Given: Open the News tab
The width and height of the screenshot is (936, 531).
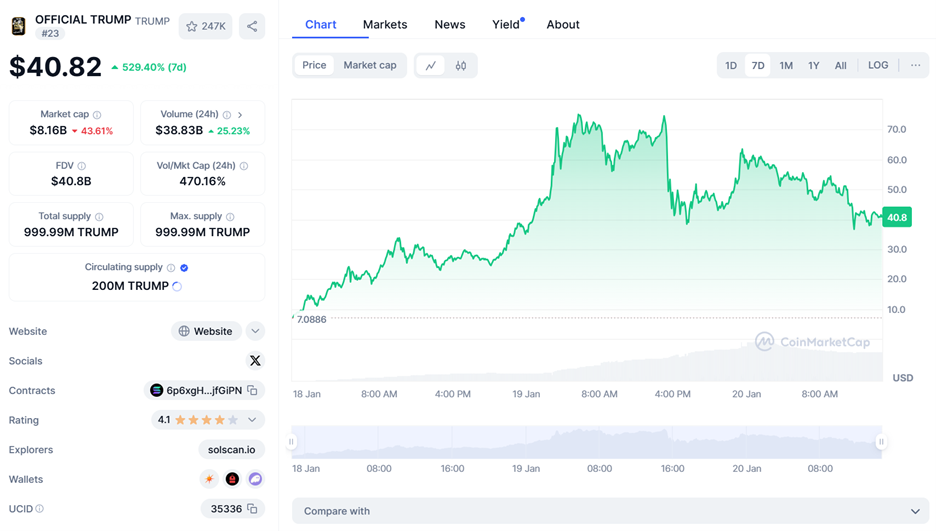Looking at the screenshot, I should click(449, 24).
